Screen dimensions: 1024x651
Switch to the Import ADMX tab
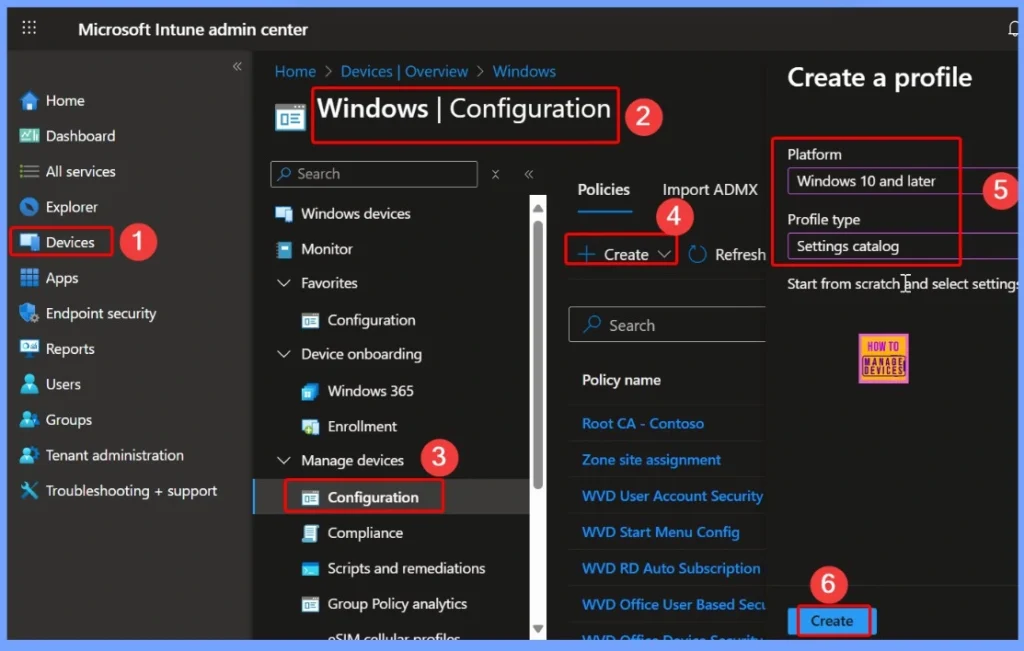(x=710, y=189)
